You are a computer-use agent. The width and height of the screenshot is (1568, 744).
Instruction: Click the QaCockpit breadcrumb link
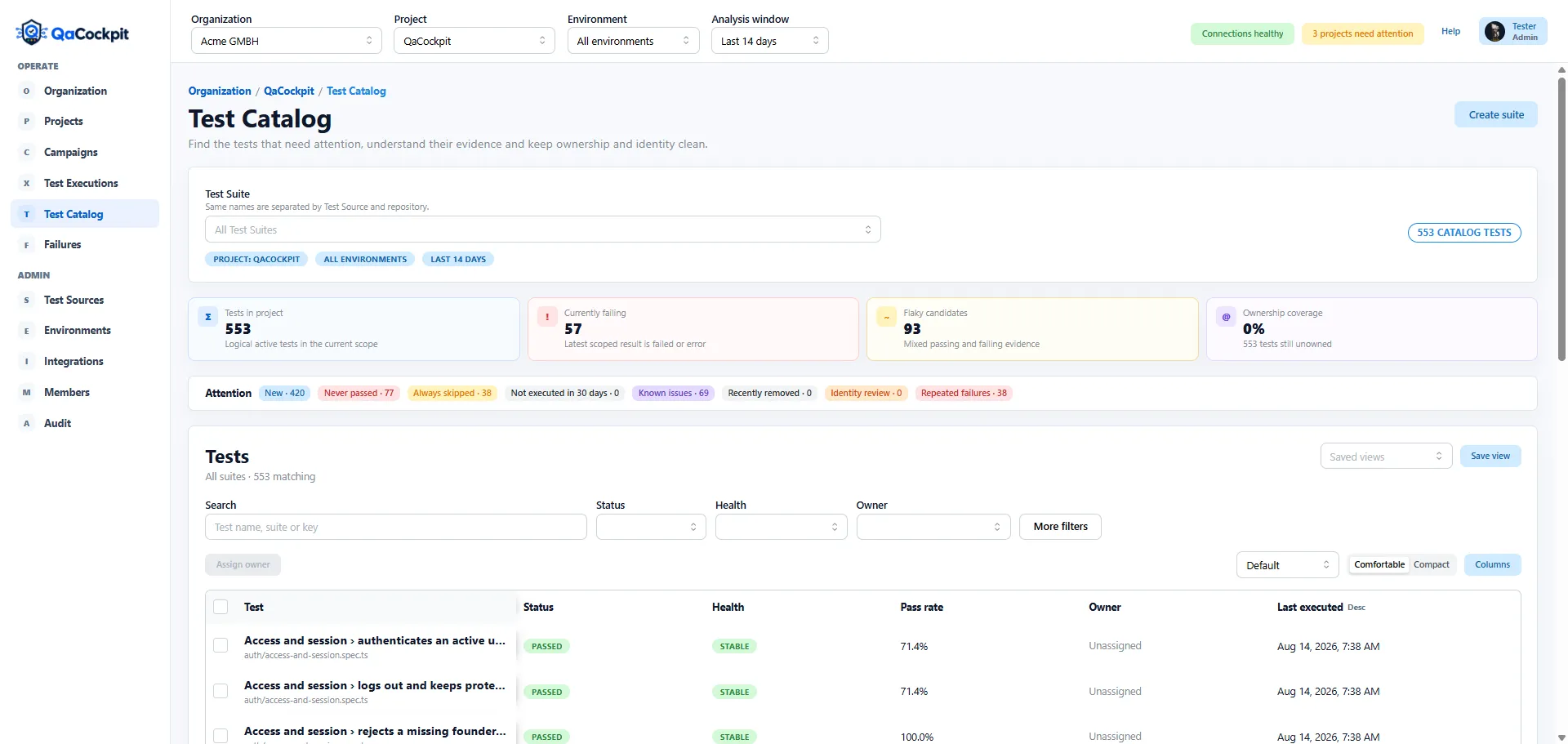288,91
